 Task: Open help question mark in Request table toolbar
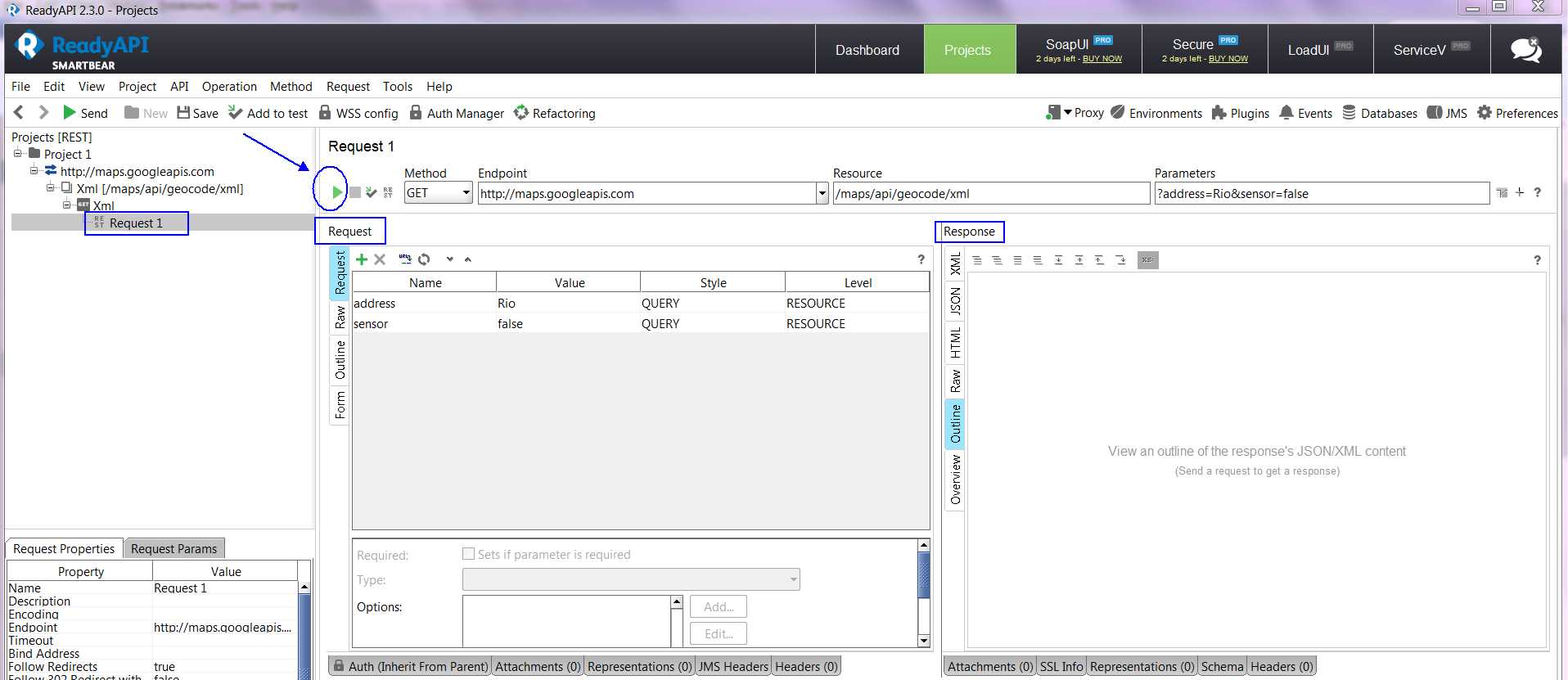click(x=921, y=259)
